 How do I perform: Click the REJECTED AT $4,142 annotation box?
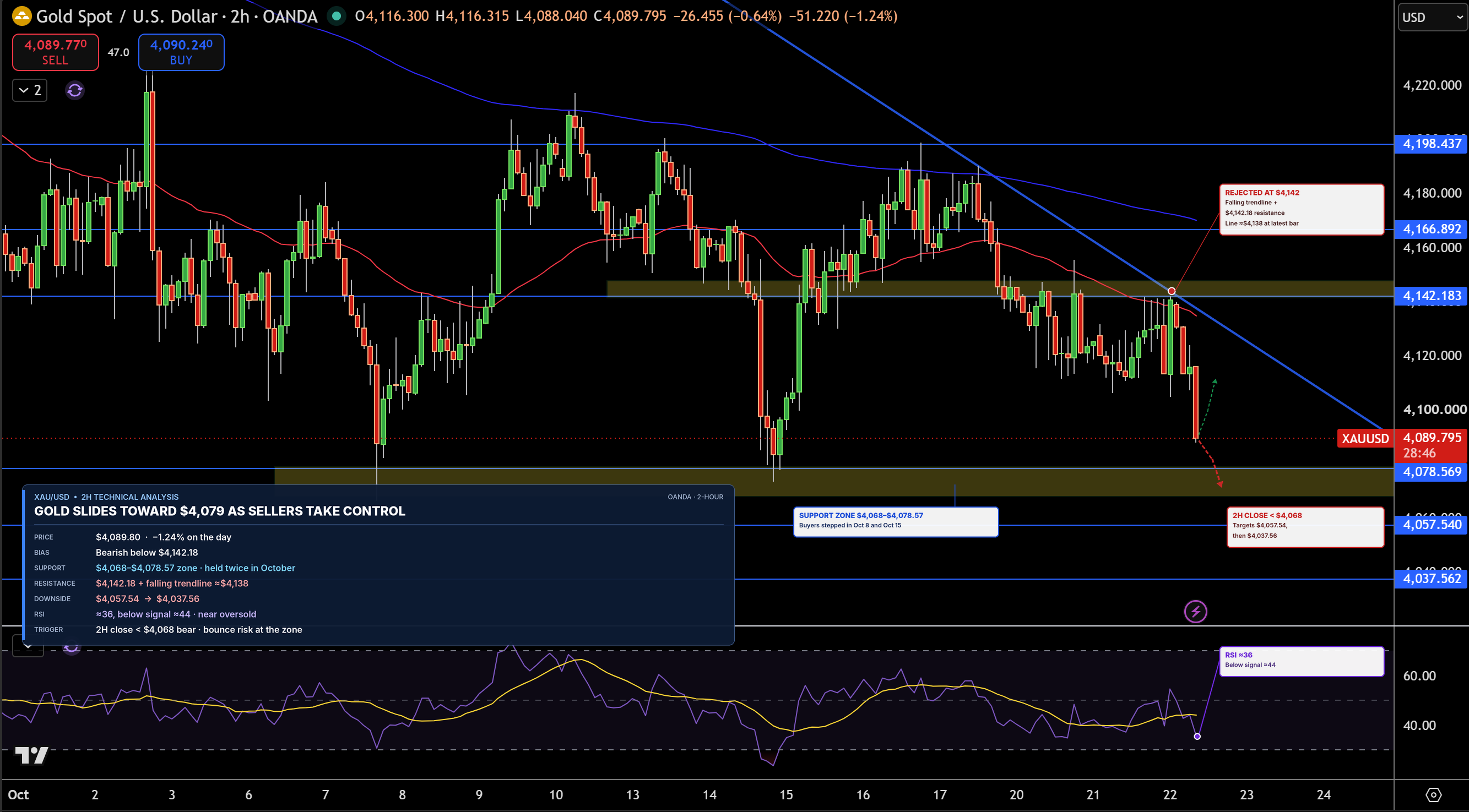(x=1302, y=209)
